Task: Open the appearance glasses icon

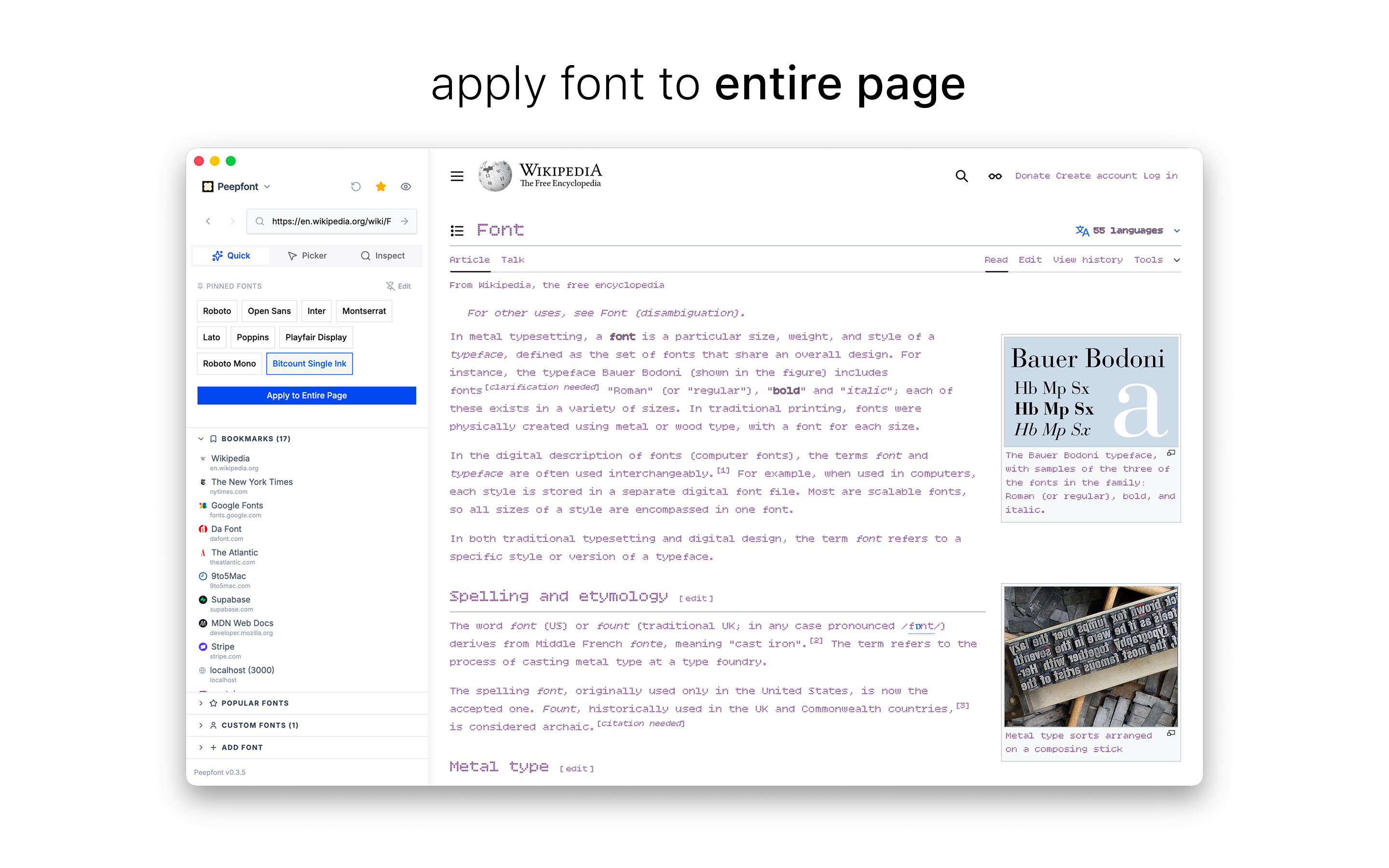Action: pyautogui.click(x=994, y=176)
